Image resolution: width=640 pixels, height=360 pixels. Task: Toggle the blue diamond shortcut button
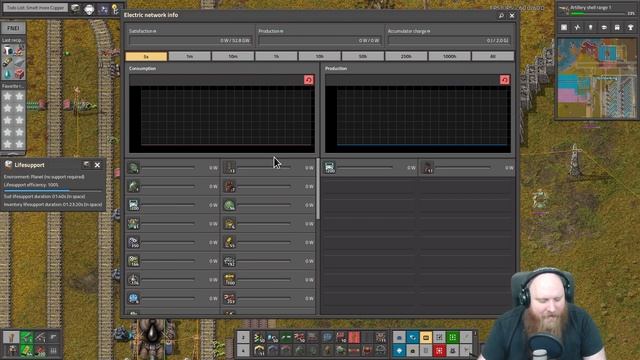(399, 350)
